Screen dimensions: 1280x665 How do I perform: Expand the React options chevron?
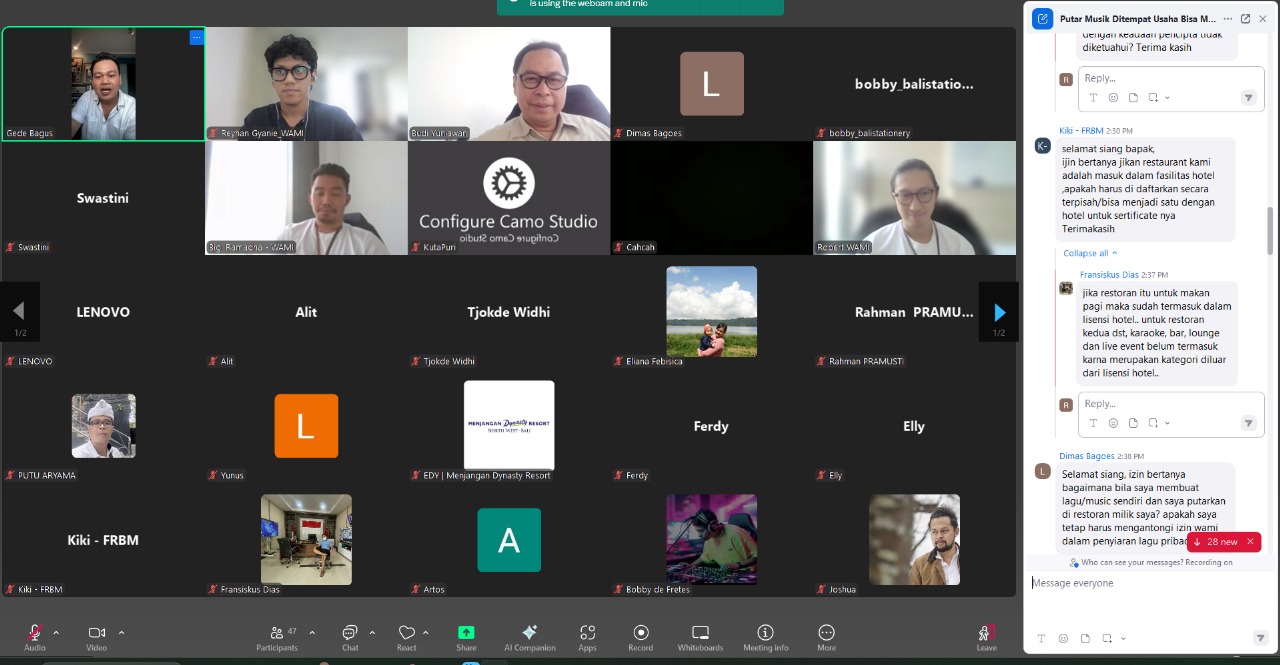click(426, 632)
